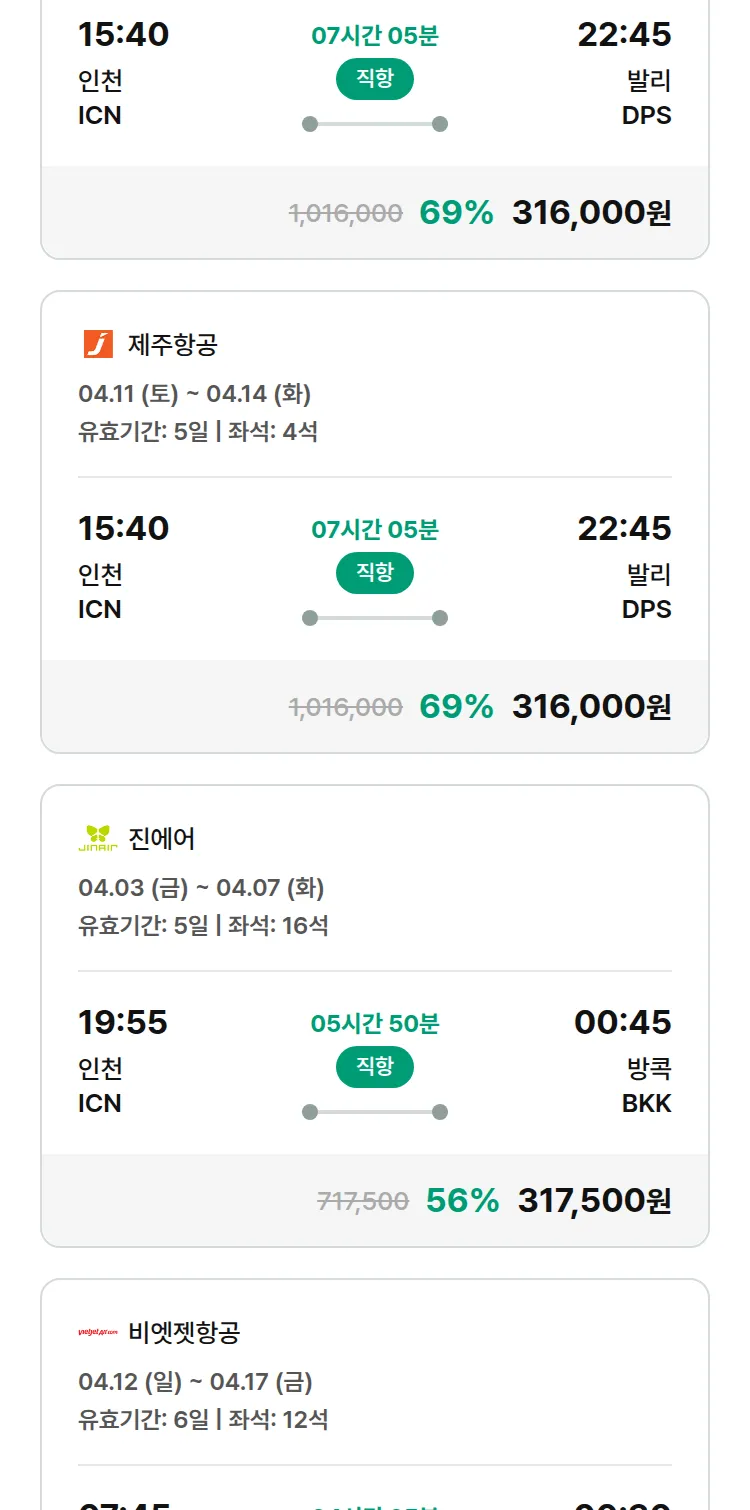Screen dimensions: 750x1510
Task: Tap the 직항 badge on the 진에어 flight
Action: pyautogui.click(x=375, y=1067)
